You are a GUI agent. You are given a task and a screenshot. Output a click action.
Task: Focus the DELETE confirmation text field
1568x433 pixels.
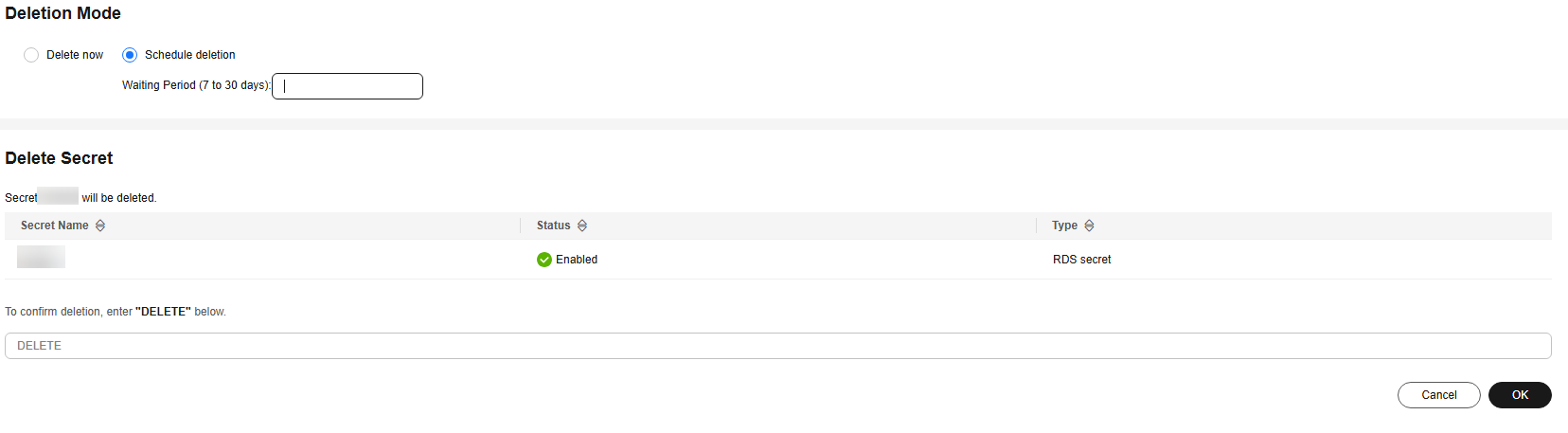(776, 346)
